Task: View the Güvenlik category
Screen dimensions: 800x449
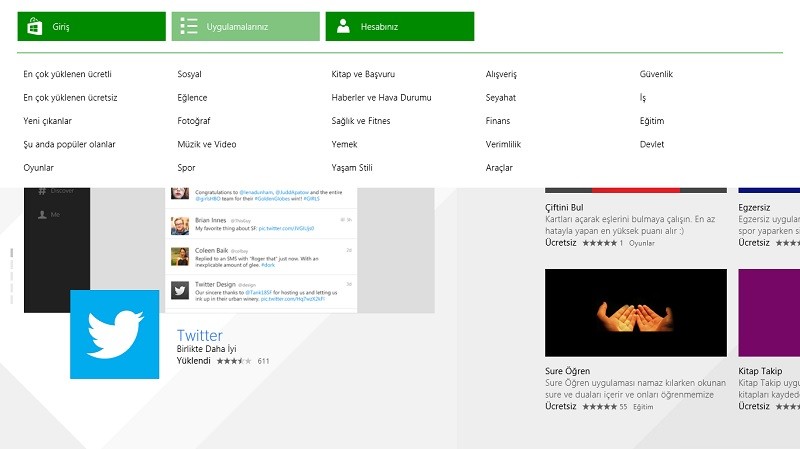Action: point(656,74)
